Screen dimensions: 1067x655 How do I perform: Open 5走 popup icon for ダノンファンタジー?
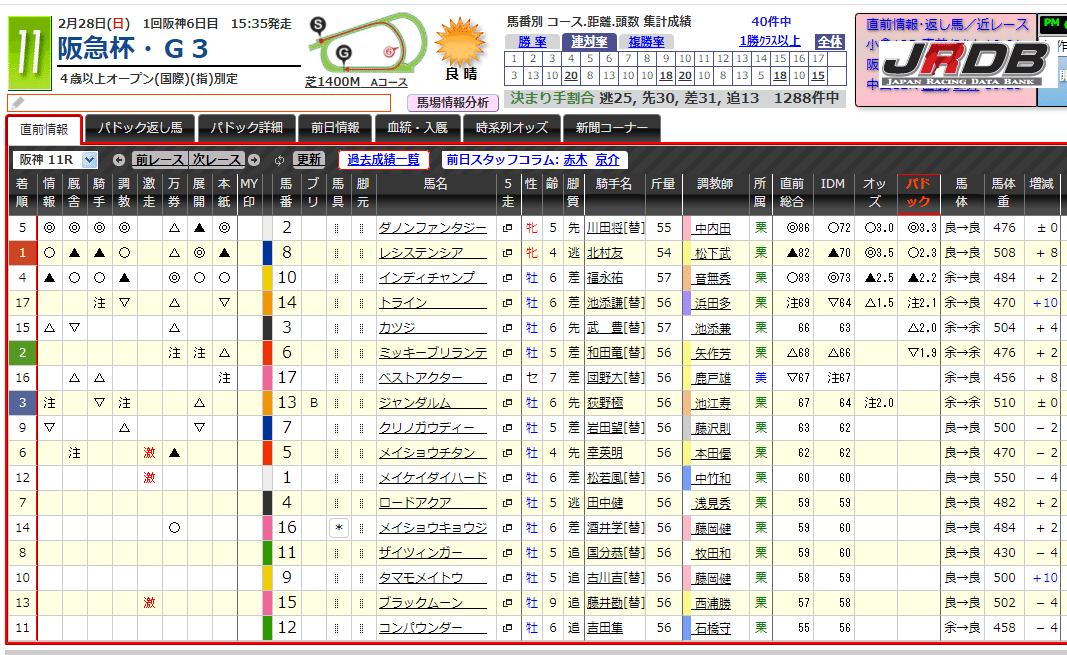507,229
